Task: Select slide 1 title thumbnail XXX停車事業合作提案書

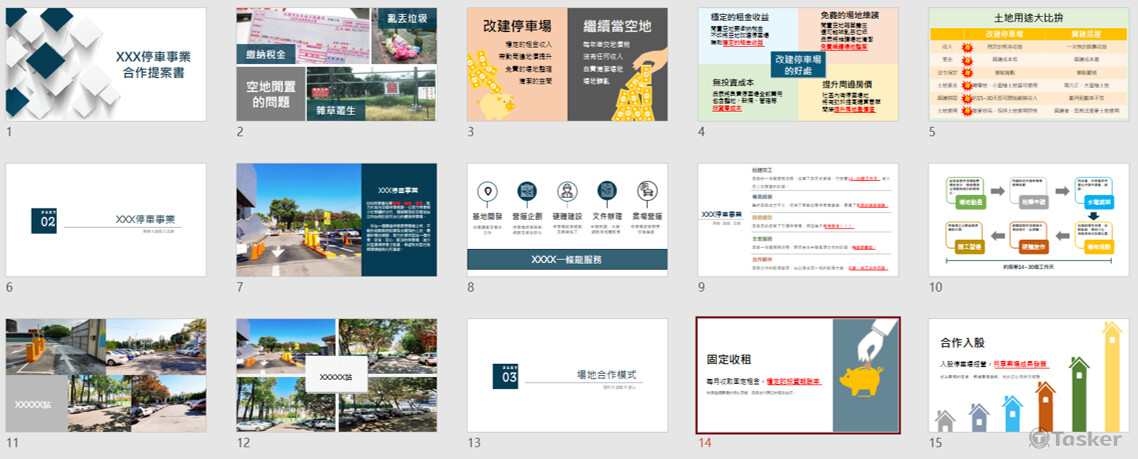Action: [106, 65]
